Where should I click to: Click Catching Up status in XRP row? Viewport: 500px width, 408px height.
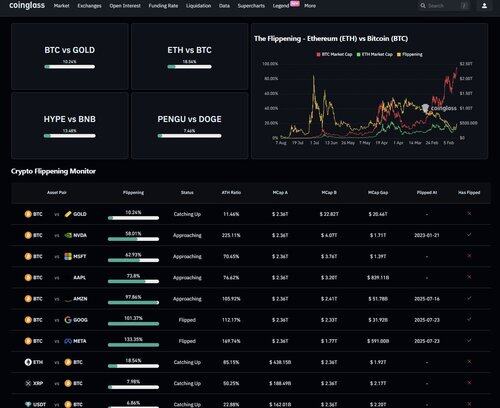(187, 383)
